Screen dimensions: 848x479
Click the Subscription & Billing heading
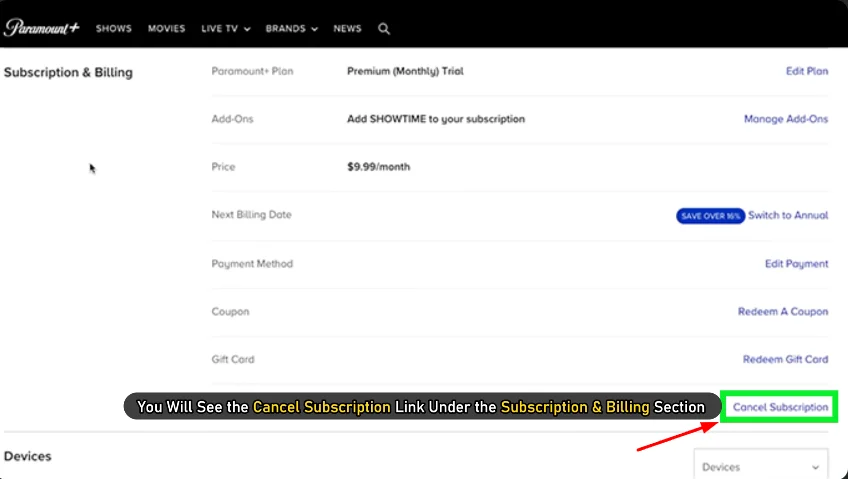(x=68, y=72)
